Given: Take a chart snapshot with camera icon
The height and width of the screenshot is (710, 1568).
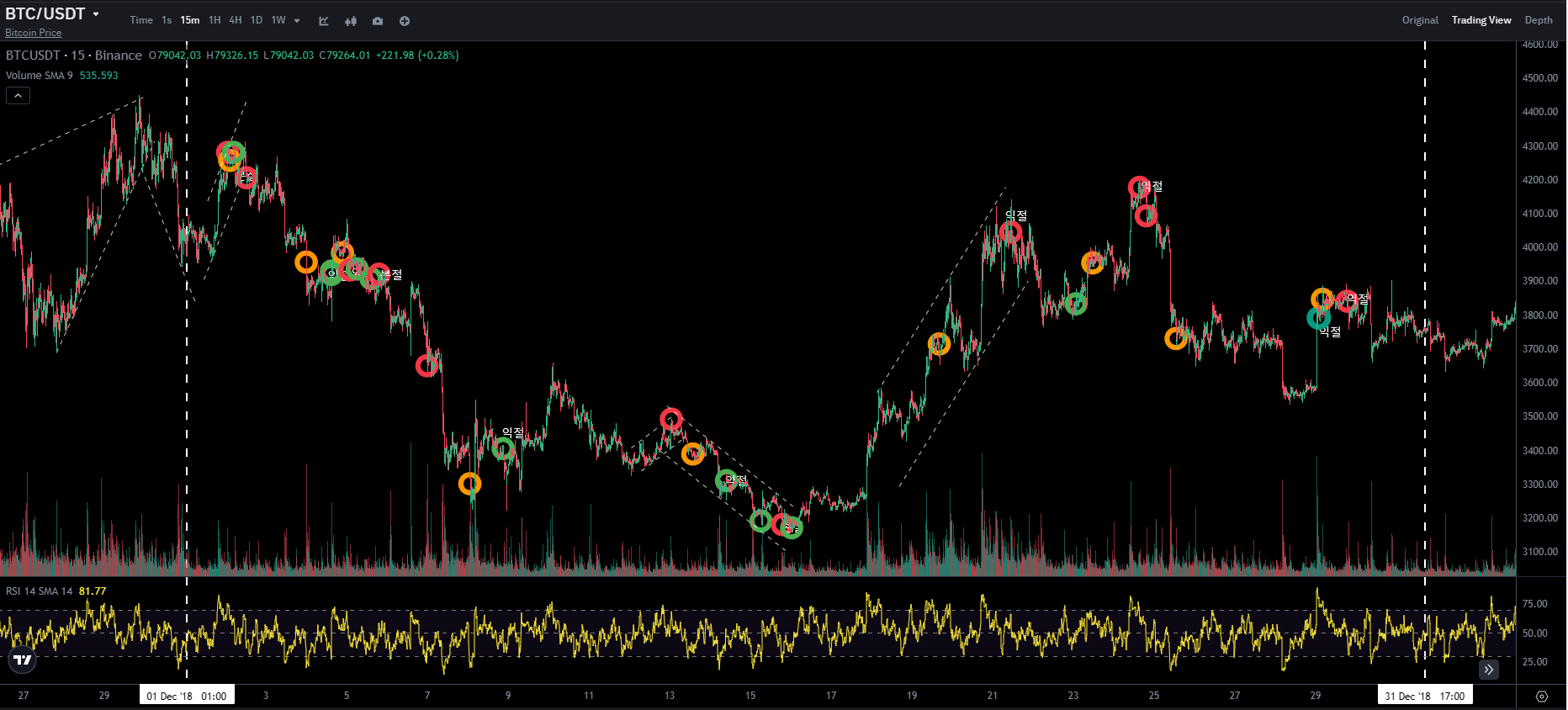Looking at the screenshot, I should click(378, 21).
